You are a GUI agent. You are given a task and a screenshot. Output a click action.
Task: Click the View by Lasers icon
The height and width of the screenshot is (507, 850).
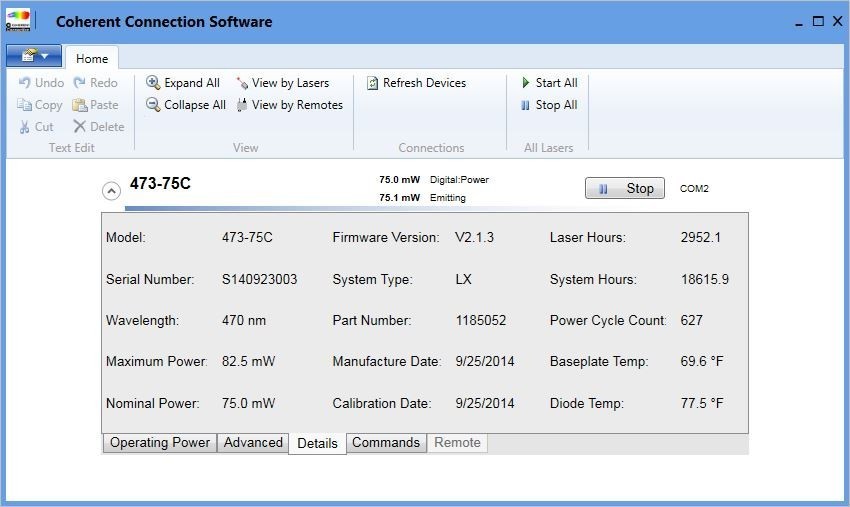point(242,83)
